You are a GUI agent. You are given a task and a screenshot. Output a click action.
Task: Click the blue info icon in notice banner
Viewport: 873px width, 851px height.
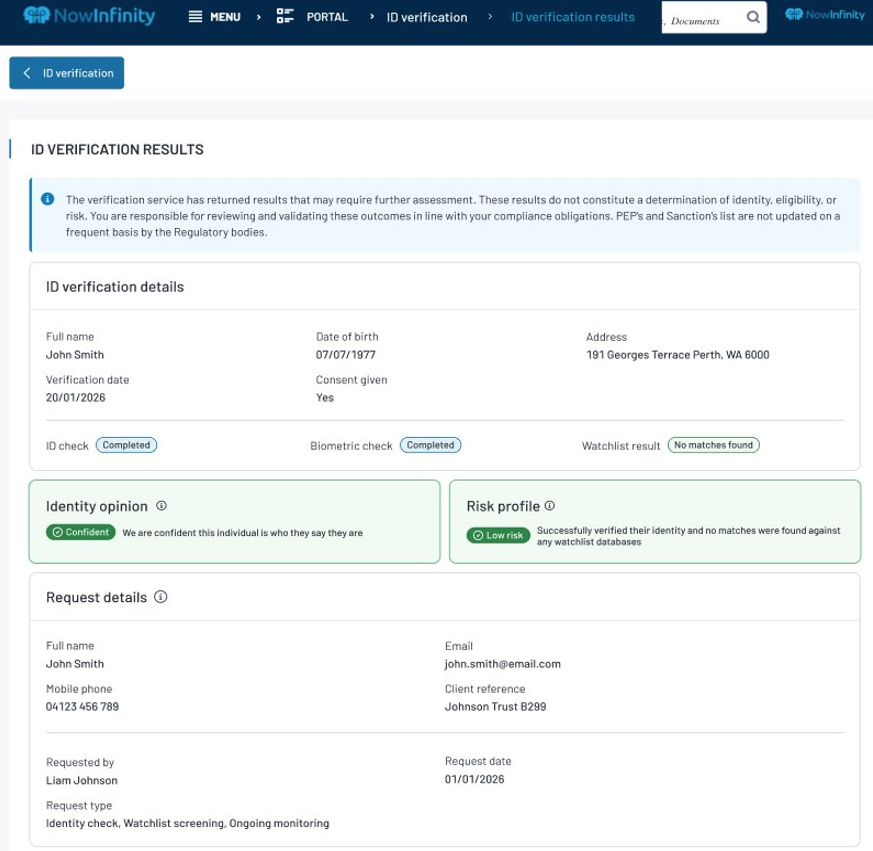[47, 199]
